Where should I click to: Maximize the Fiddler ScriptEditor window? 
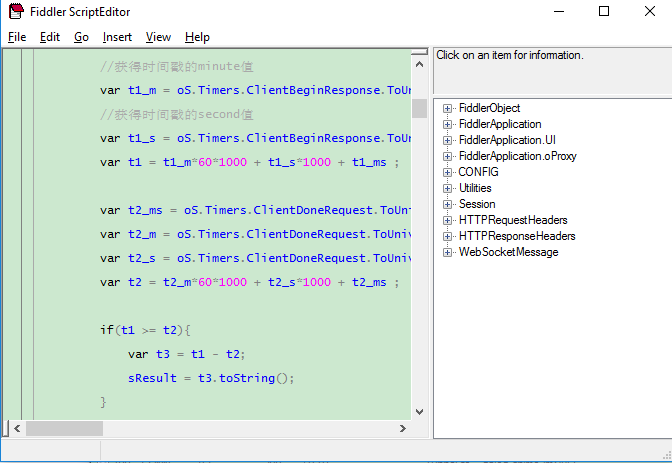point(604,12)
